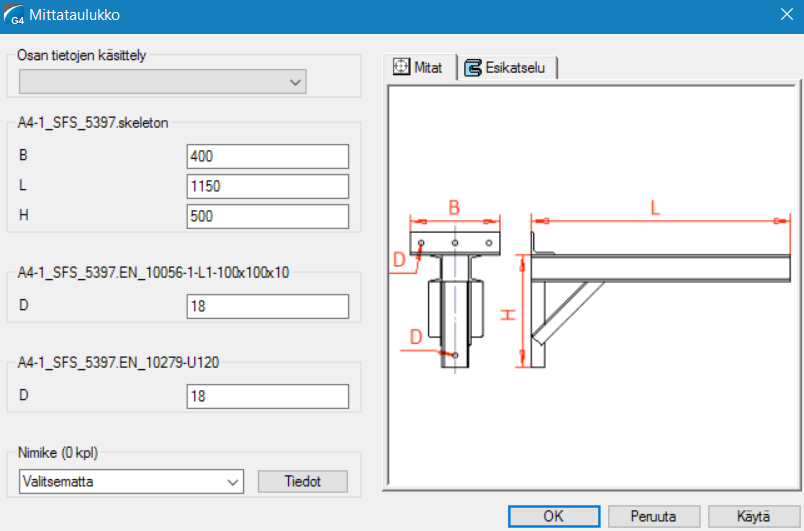Click the red H dimension label in drawing
This screenshot has width=804, height=531.
pos(508,313)
